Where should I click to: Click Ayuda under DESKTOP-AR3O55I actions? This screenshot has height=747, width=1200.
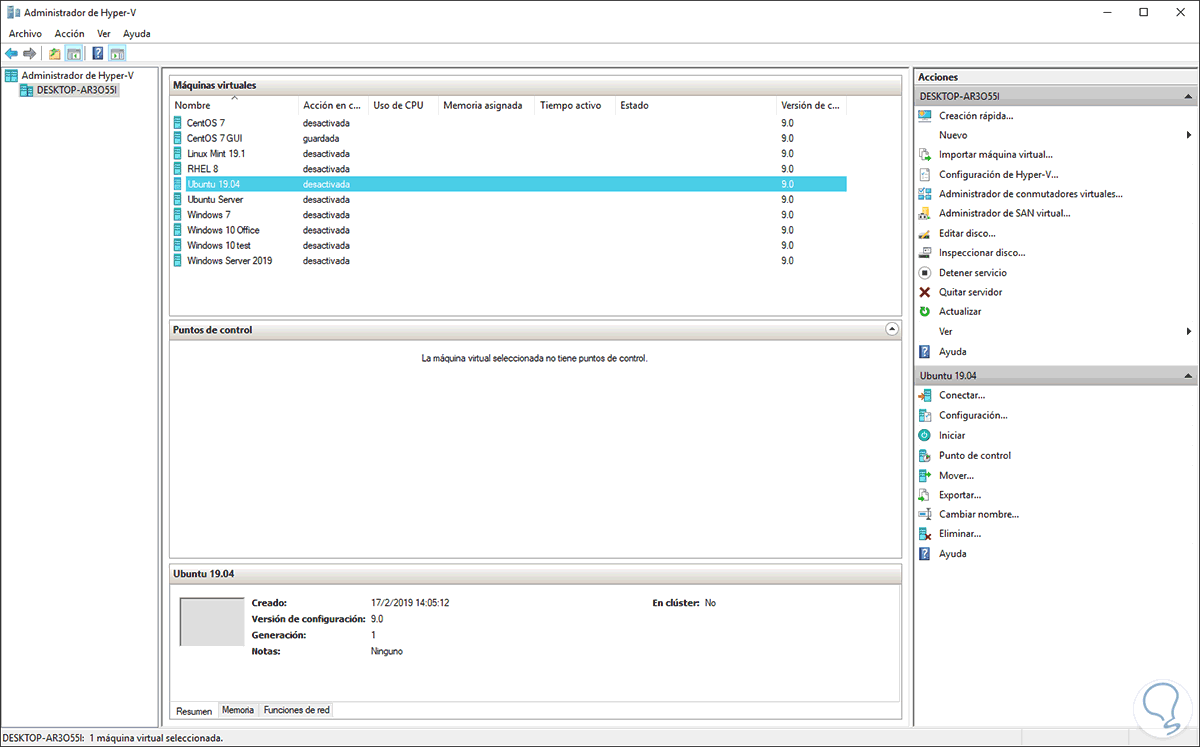(952, 351)
